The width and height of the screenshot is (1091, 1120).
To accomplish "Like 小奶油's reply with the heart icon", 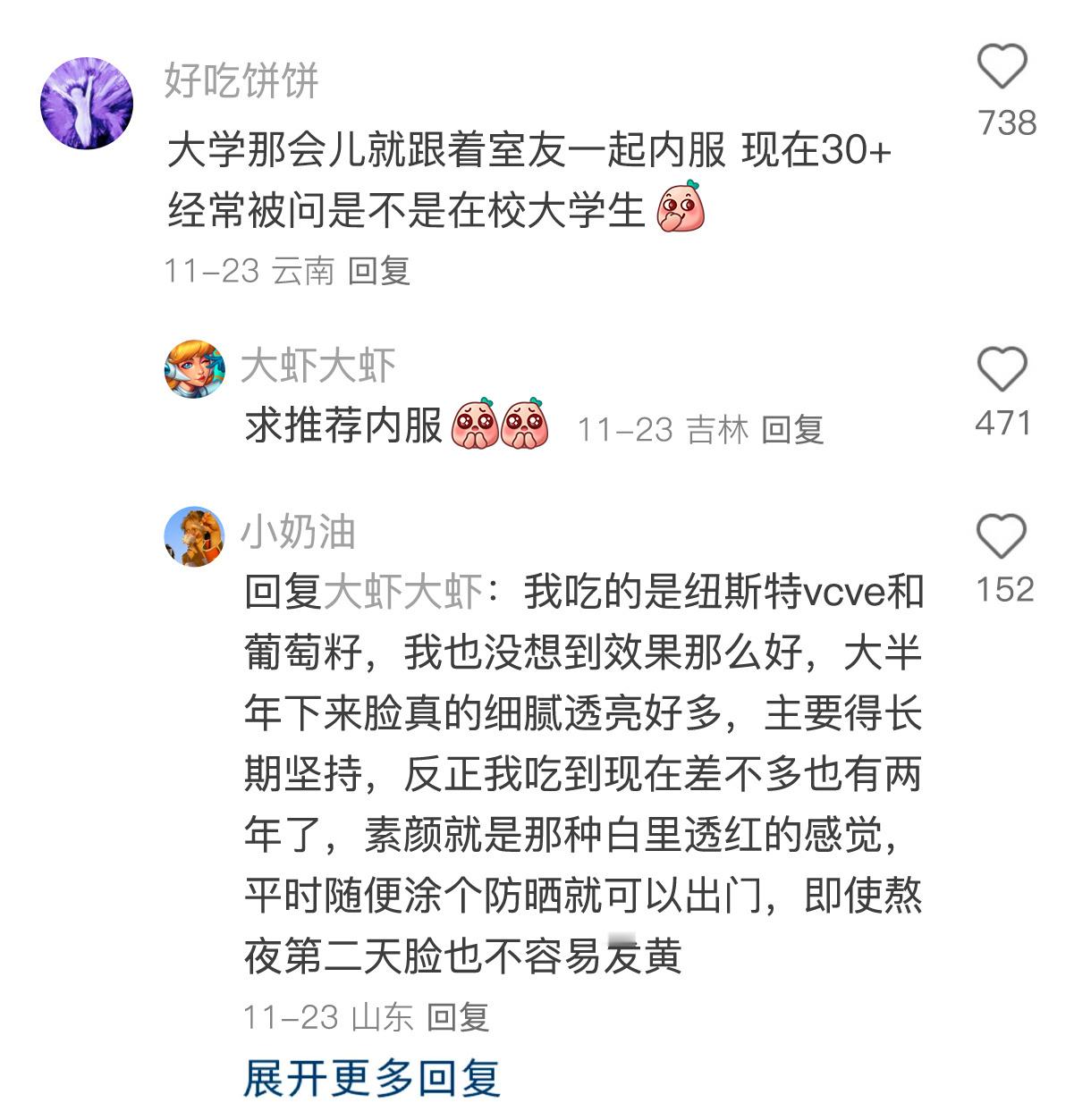I will point(1002,535).
